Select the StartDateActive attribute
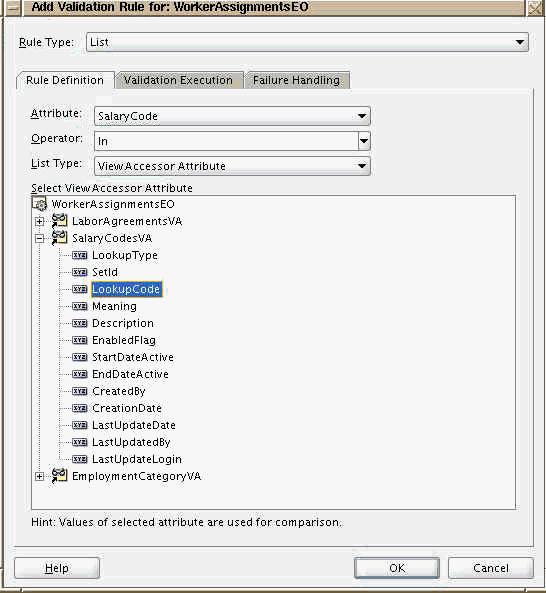 tap(133, 357)
